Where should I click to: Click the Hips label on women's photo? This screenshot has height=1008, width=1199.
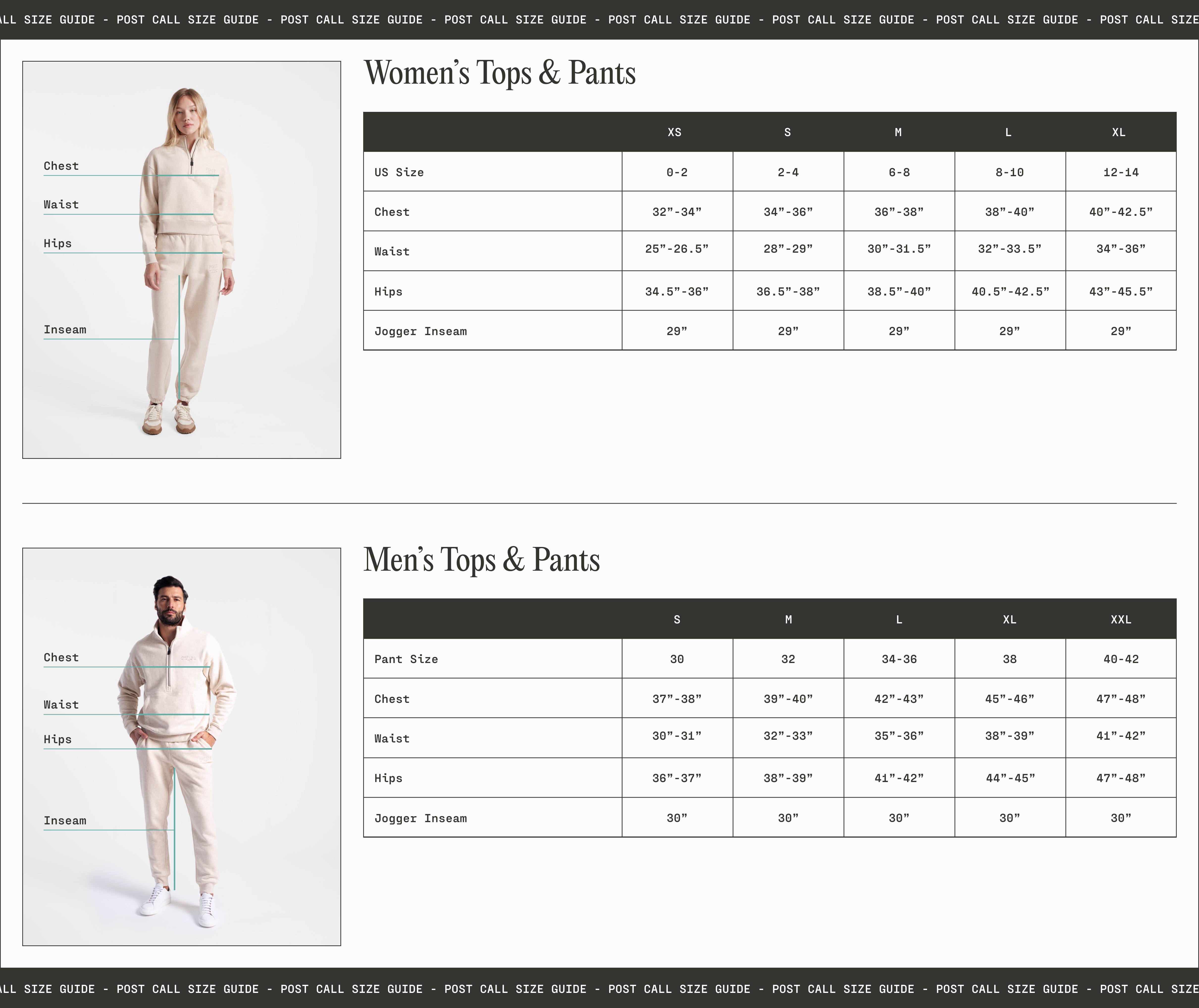[x=58, y=244]
